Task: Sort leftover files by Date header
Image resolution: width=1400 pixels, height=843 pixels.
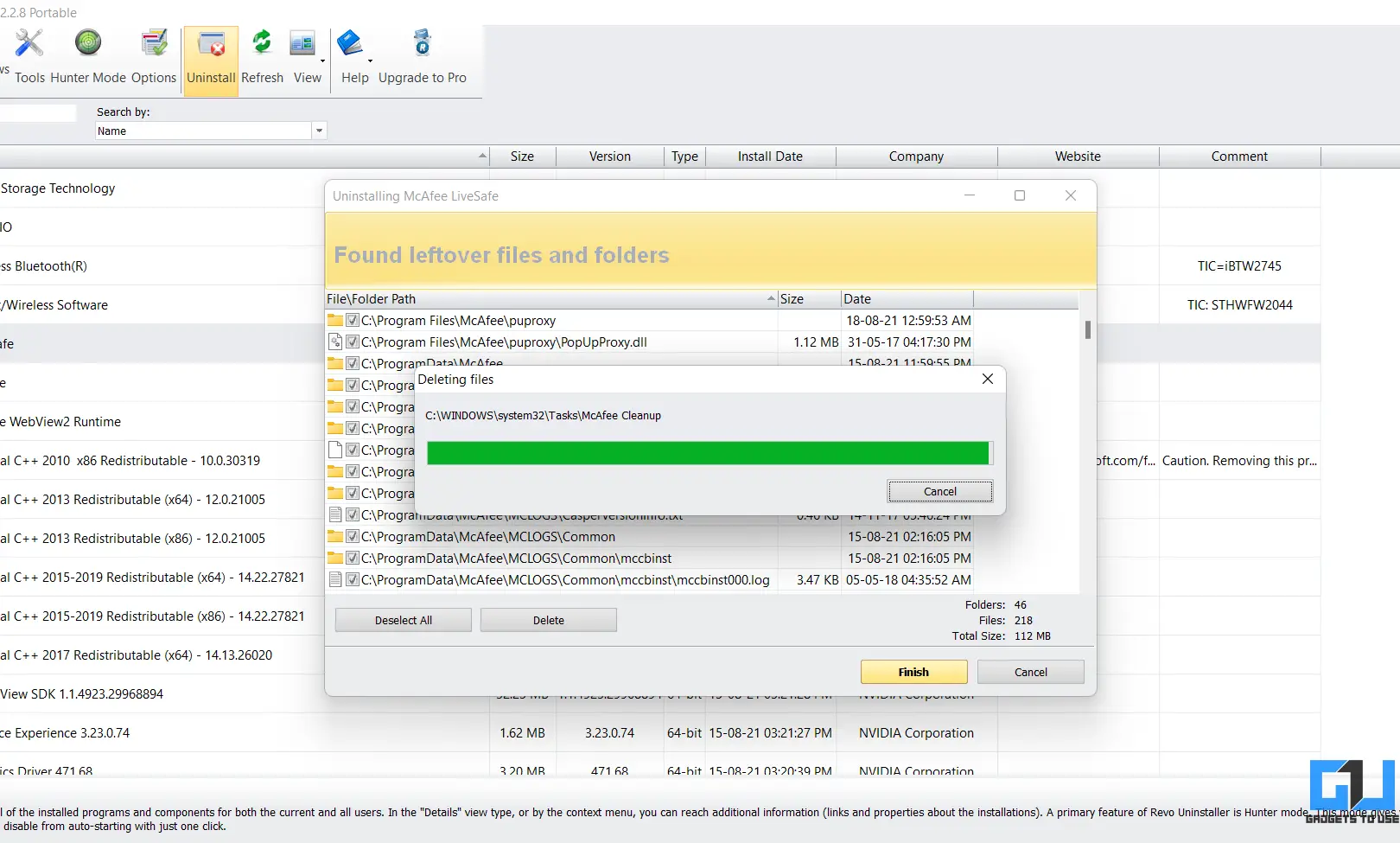Action: (907, 299)
